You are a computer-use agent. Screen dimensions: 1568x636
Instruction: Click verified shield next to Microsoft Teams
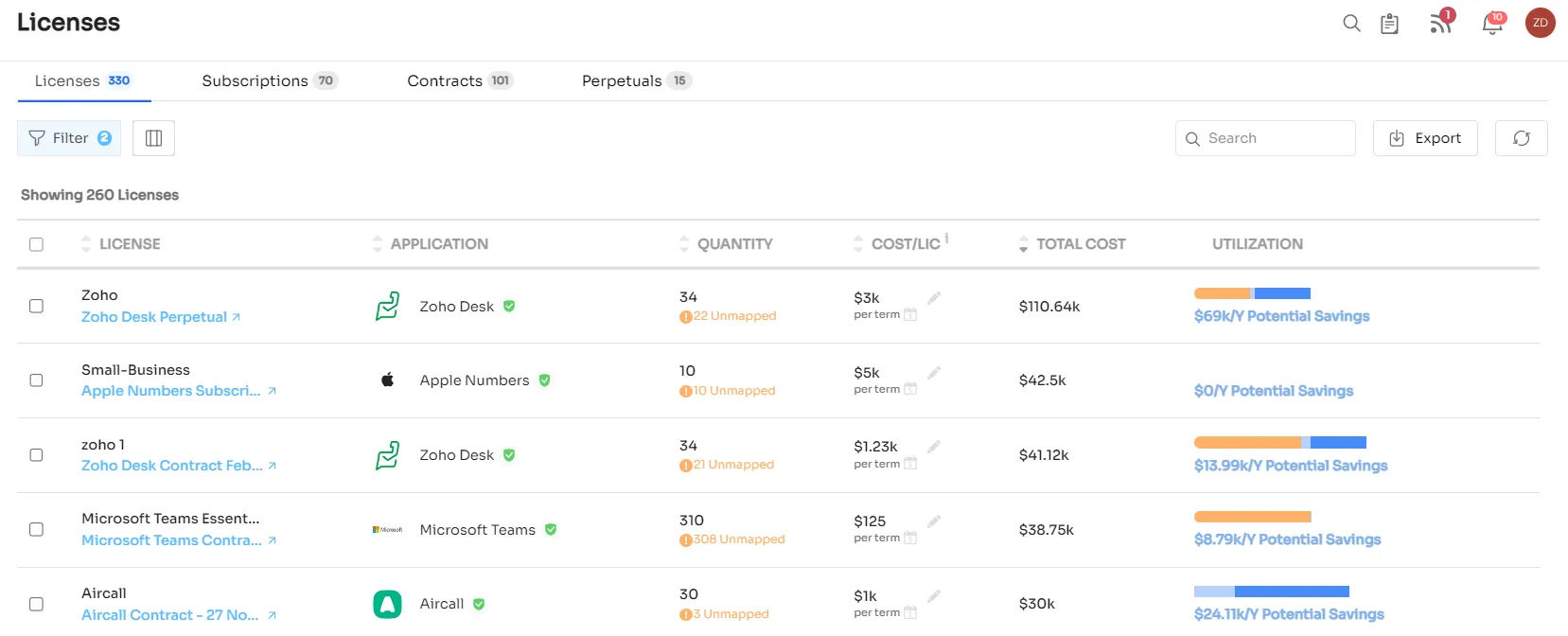tap(551, 530)
